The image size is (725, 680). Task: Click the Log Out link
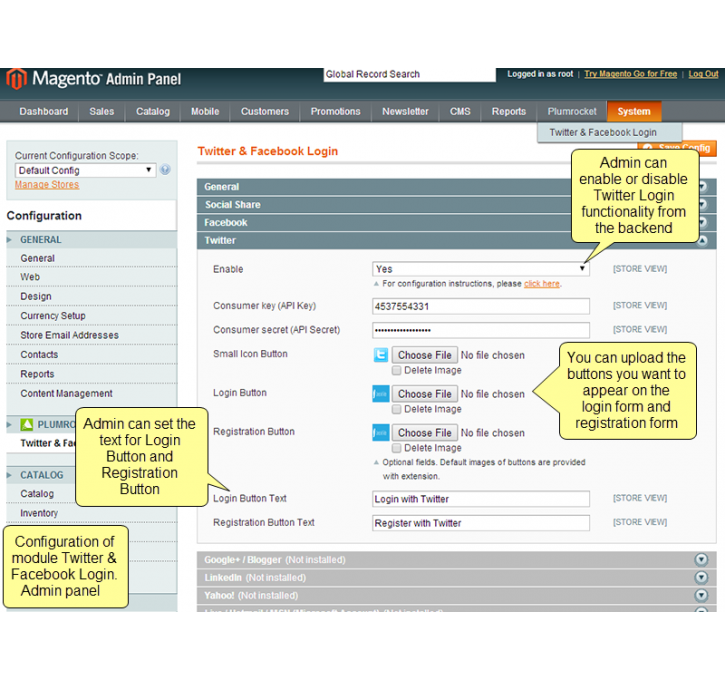click(x=703, y=74)
